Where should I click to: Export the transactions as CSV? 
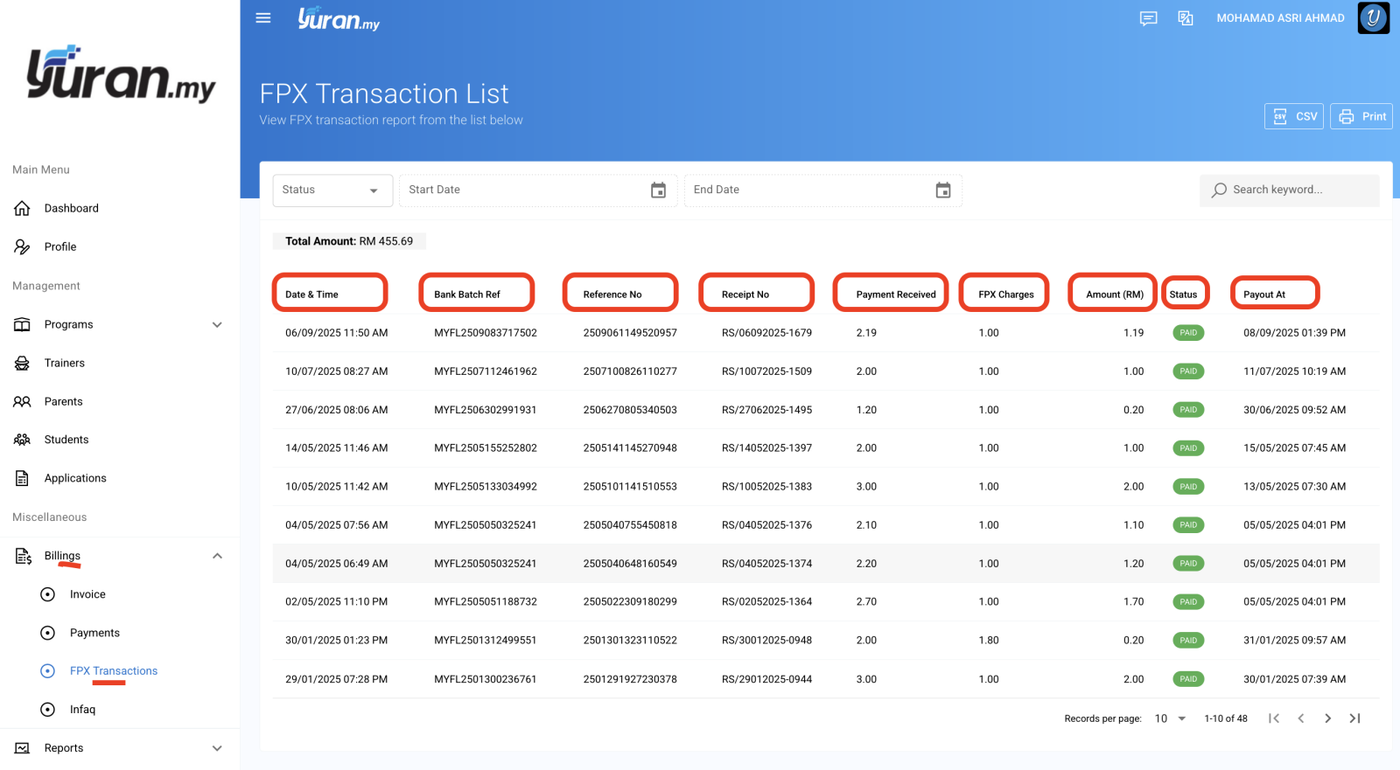[x=1294, y=117]
